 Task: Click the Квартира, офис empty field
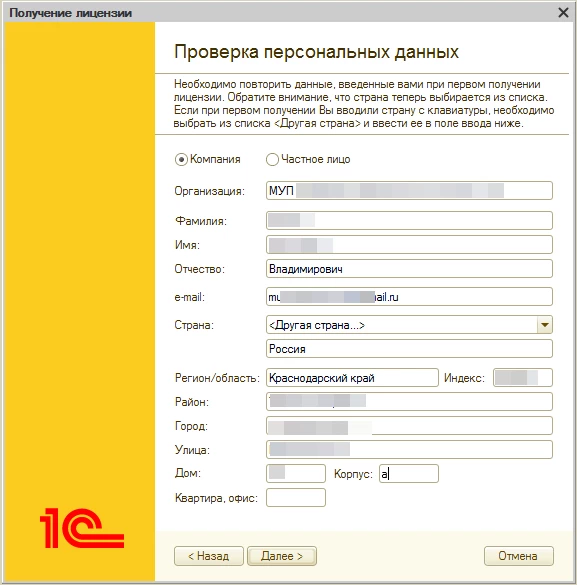click(x=296, y=498)
